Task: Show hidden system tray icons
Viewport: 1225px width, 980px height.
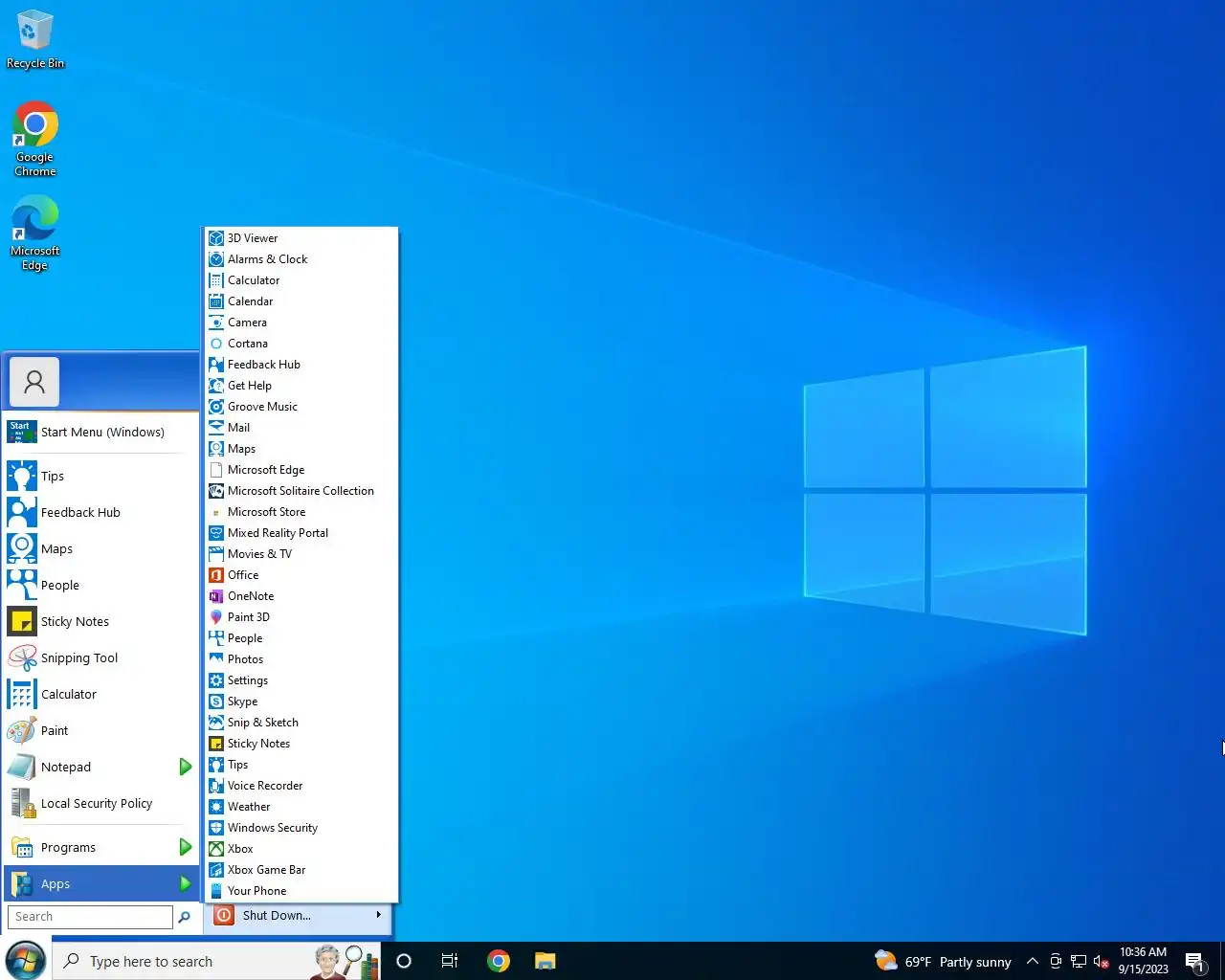Action: pyautogui.click(x=1032, y=962)
